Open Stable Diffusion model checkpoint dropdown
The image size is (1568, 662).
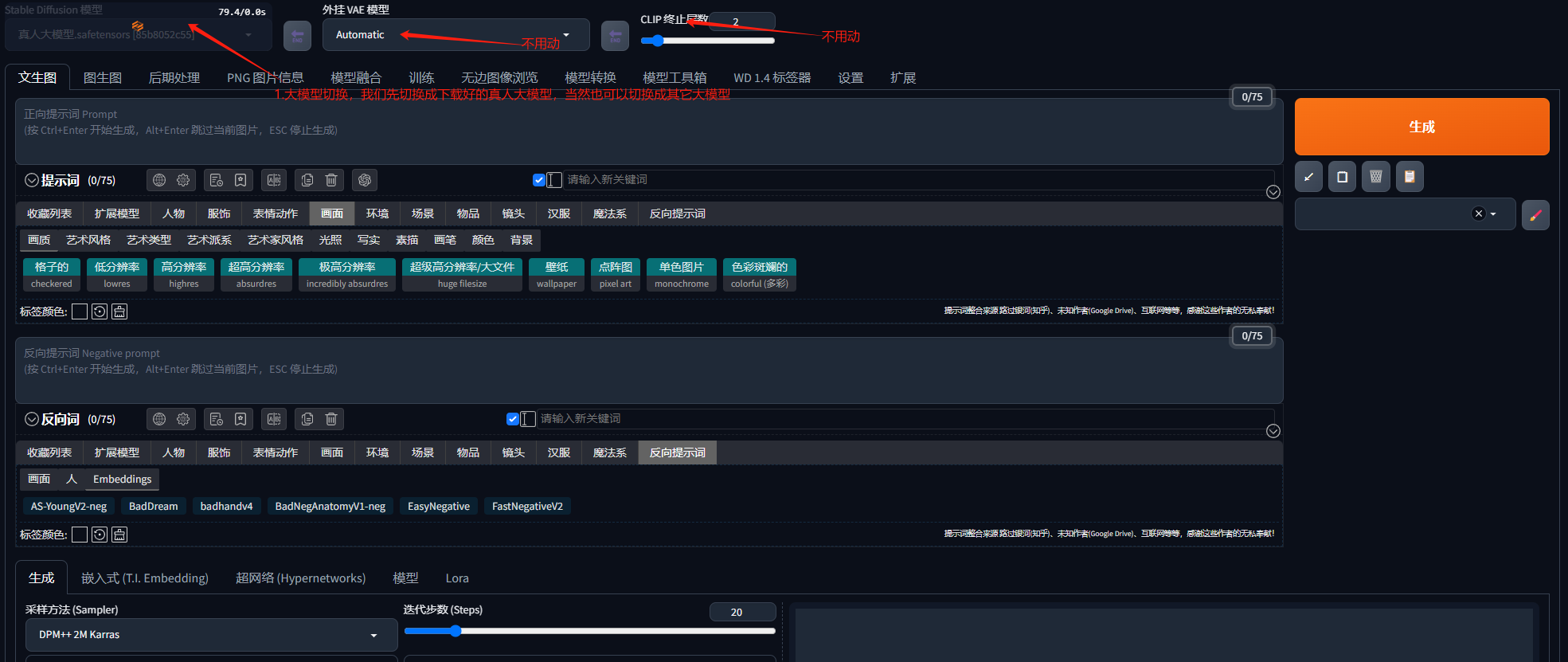(x=139, y=35)
